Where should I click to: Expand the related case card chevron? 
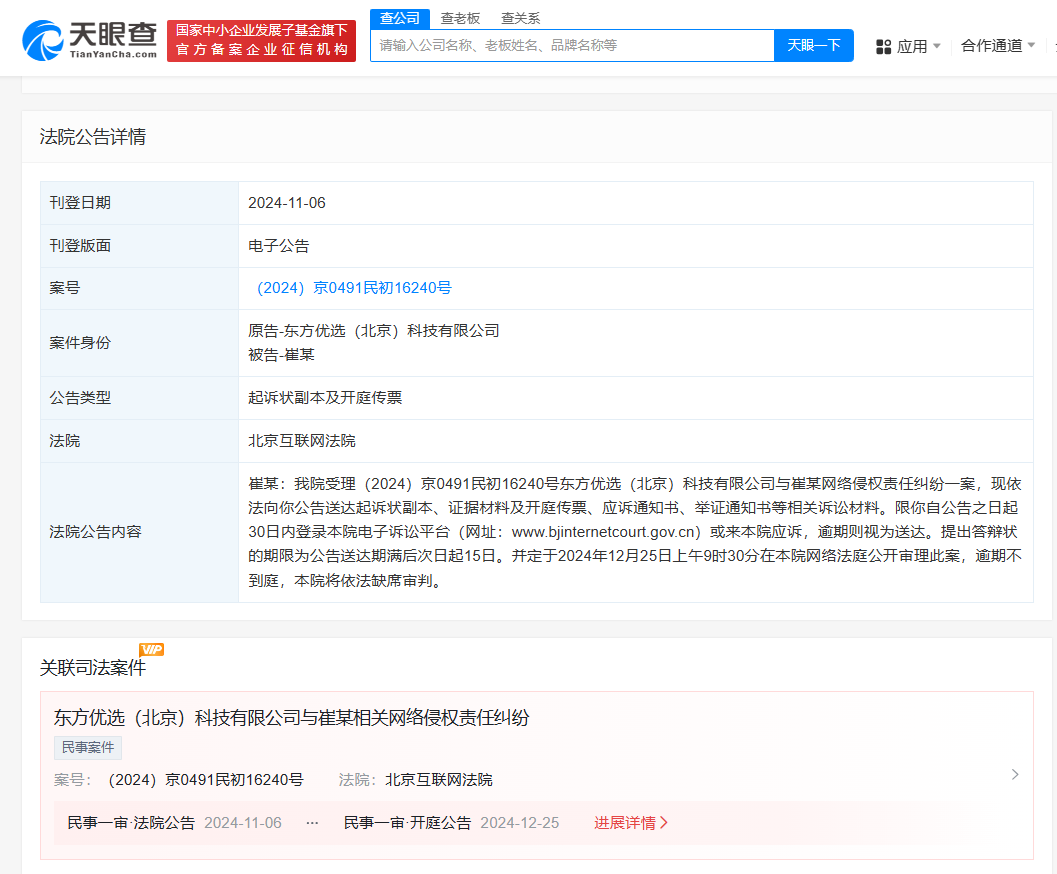[1015, 774]
